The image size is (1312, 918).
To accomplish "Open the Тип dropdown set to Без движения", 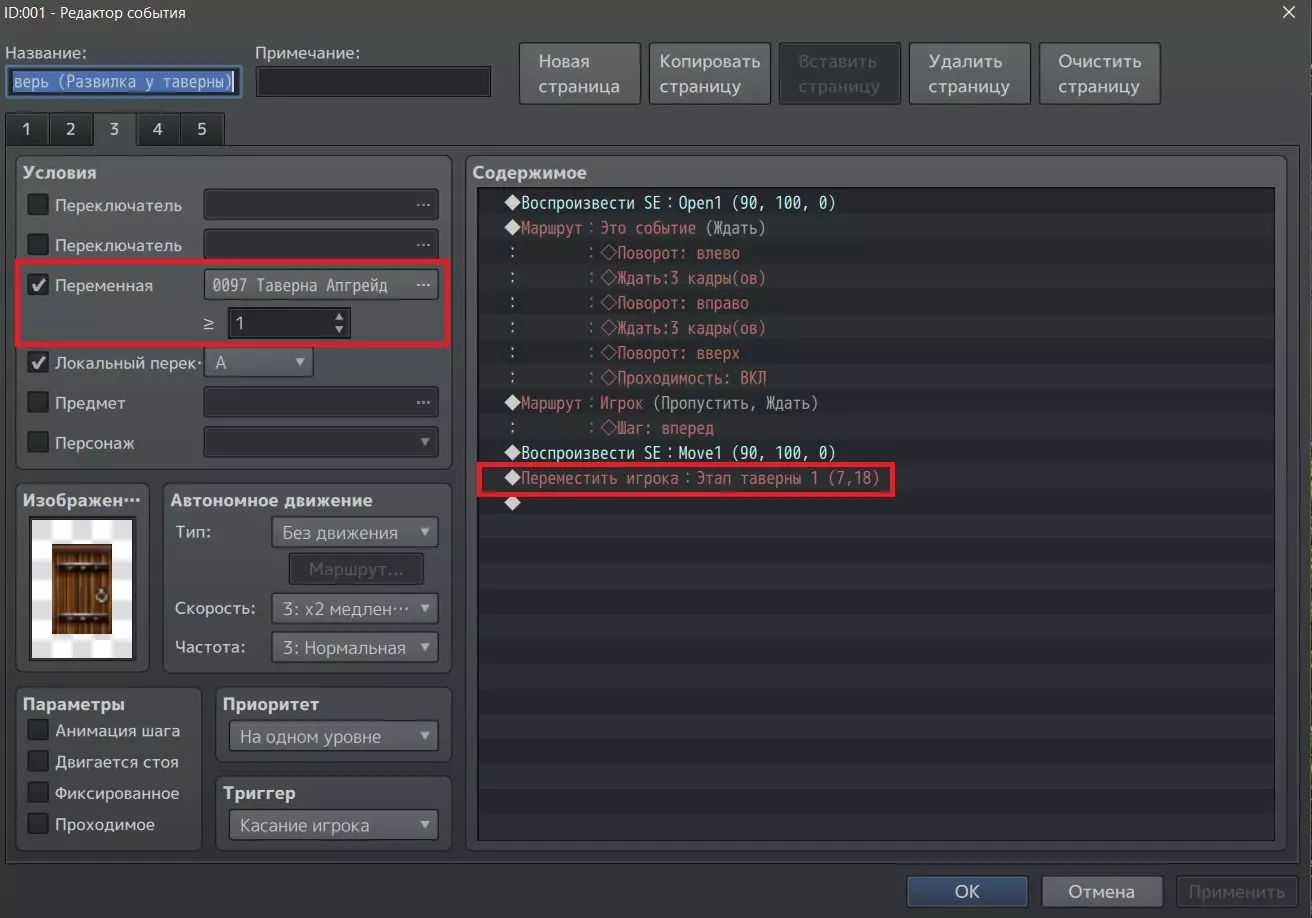I will pos(355,532).
